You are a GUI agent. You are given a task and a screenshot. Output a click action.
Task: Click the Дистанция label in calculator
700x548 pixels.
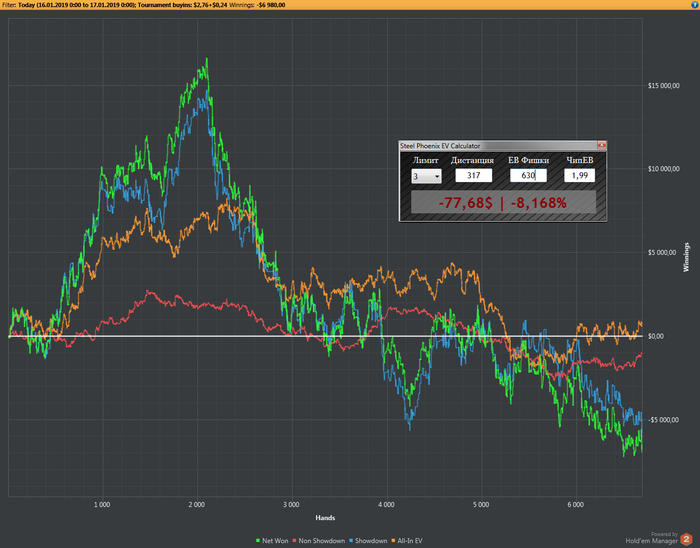coord(472,160)
